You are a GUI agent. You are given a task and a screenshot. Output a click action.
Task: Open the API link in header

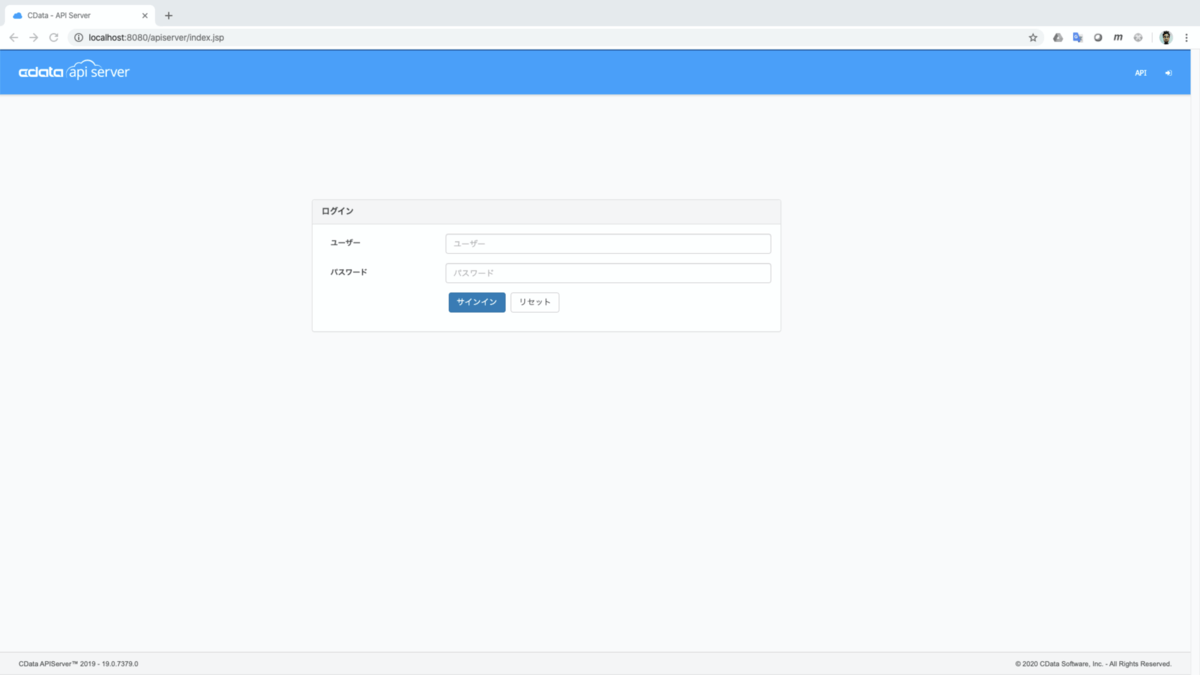1140,73
